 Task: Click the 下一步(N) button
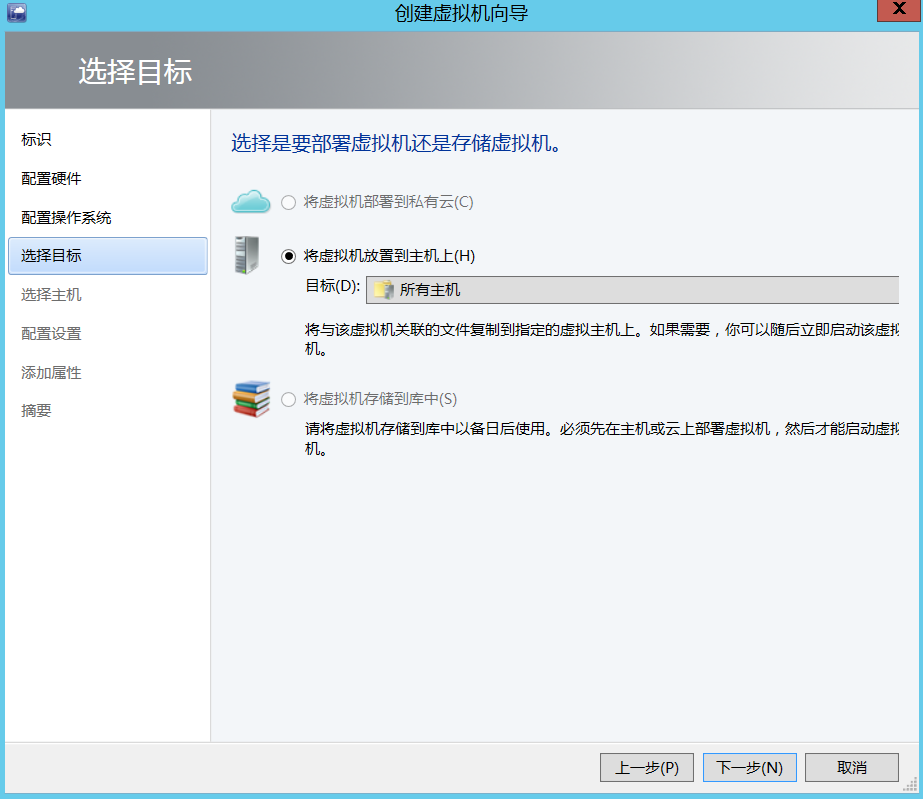tap(749, 767)
